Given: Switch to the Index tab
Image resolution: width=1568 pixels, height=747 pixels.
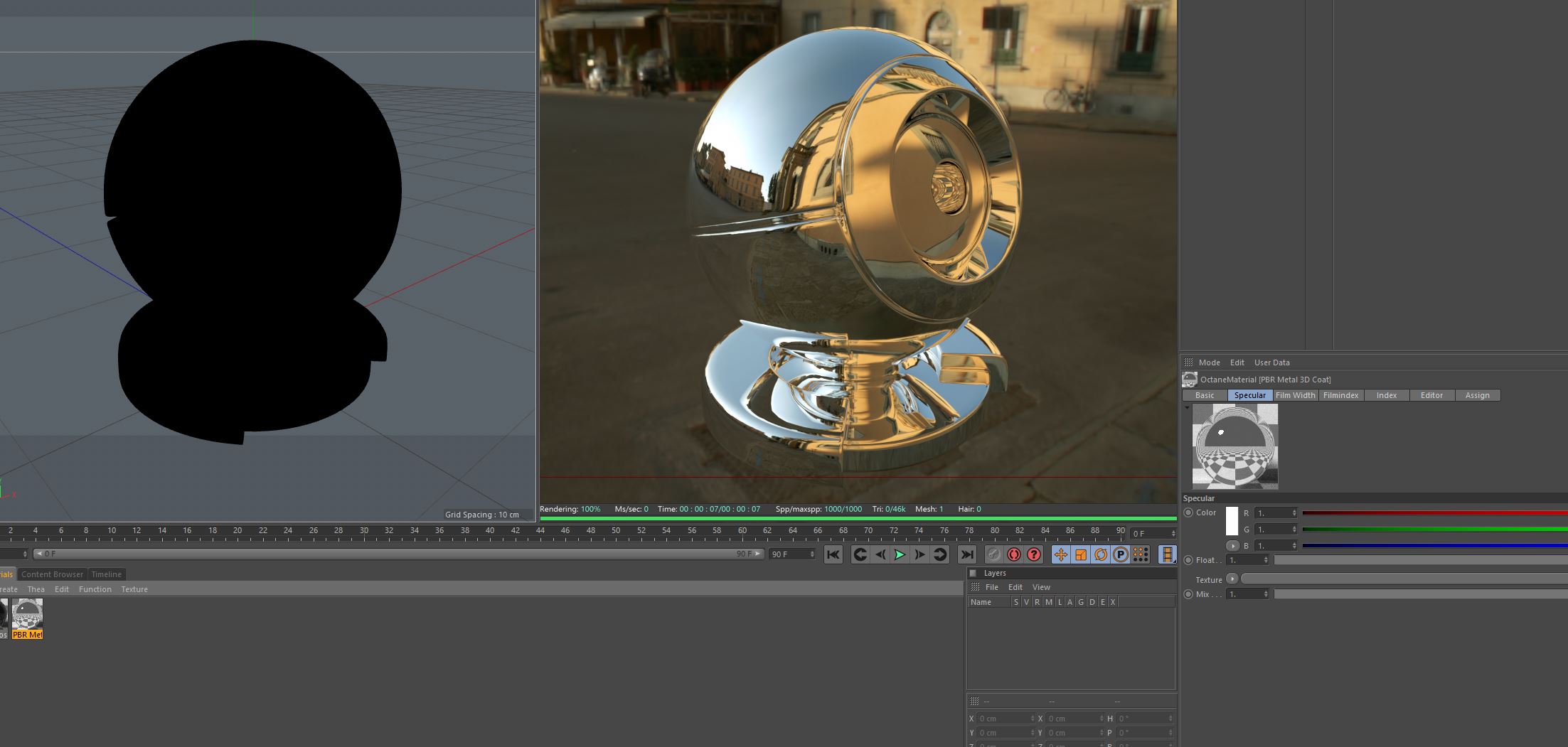Looking at the screenshot, I should pyautogui.click(x=1387, y=395).
